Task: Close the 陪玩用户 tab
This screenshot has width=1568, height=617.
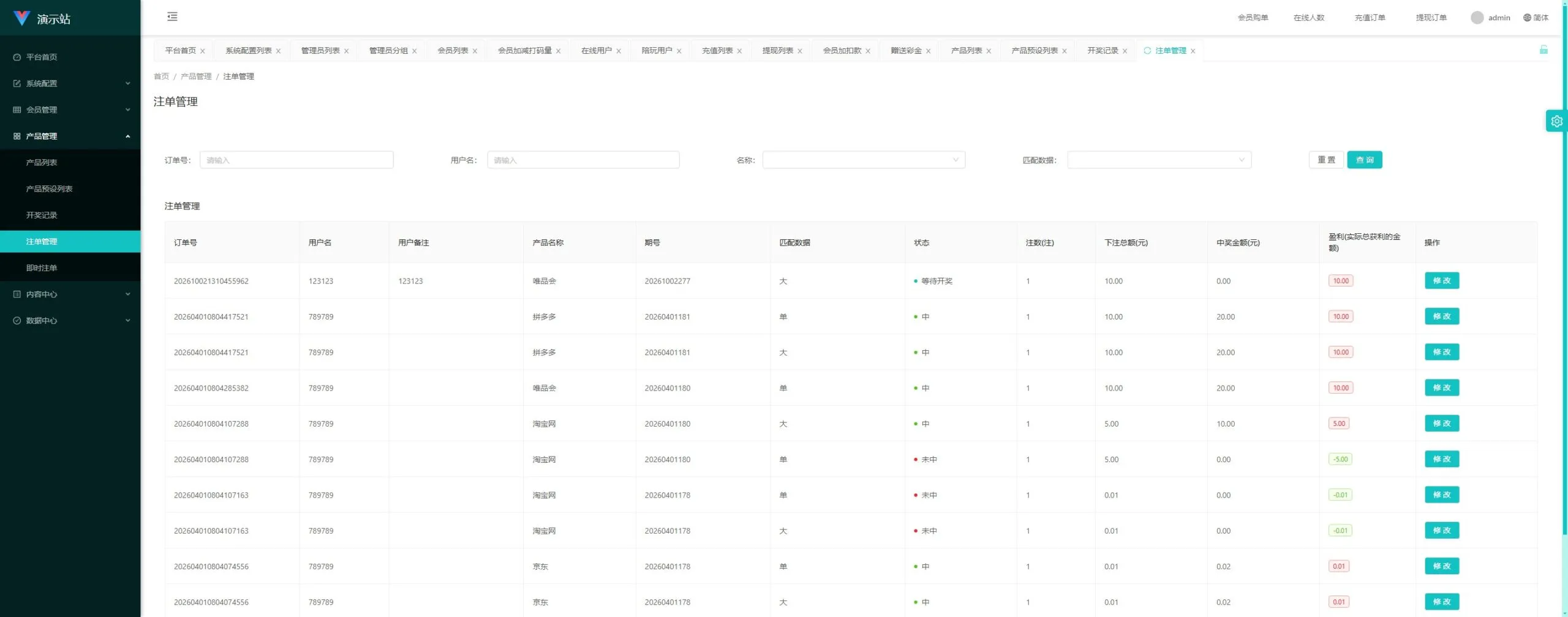Action: coord(679,51)
